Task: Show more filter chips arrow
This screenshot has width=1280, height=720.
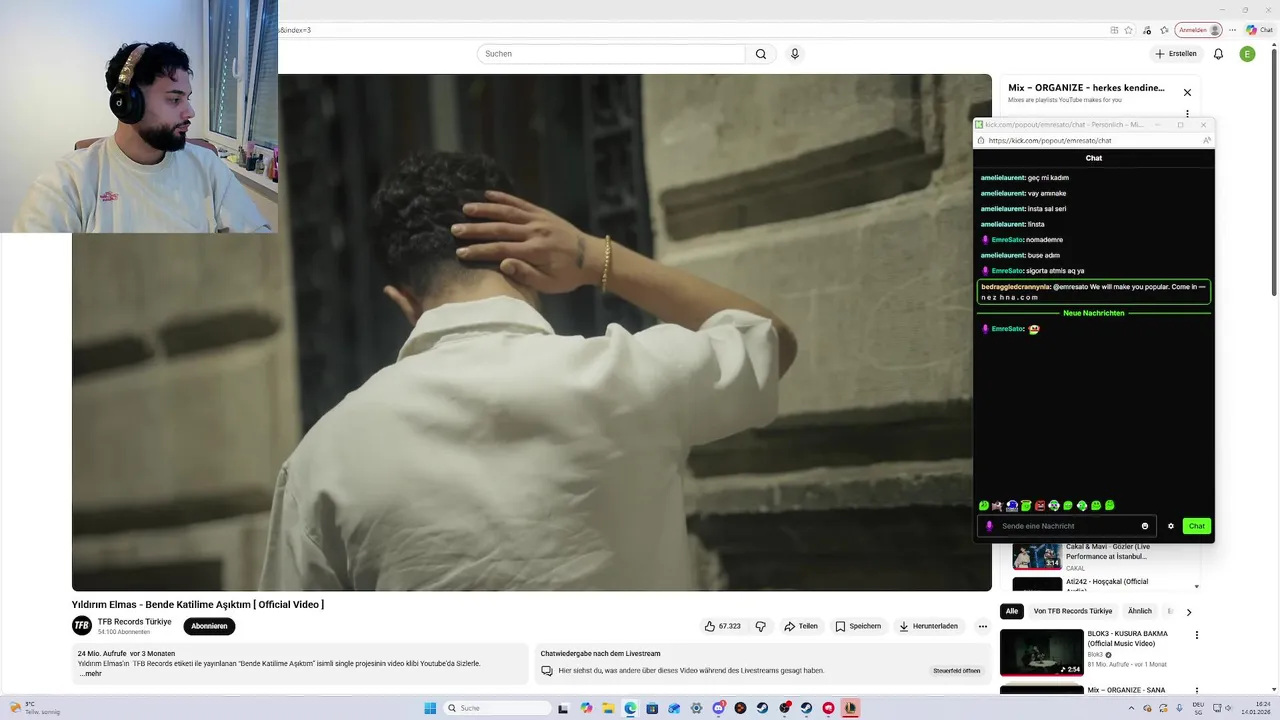Action: (1189, 612)
